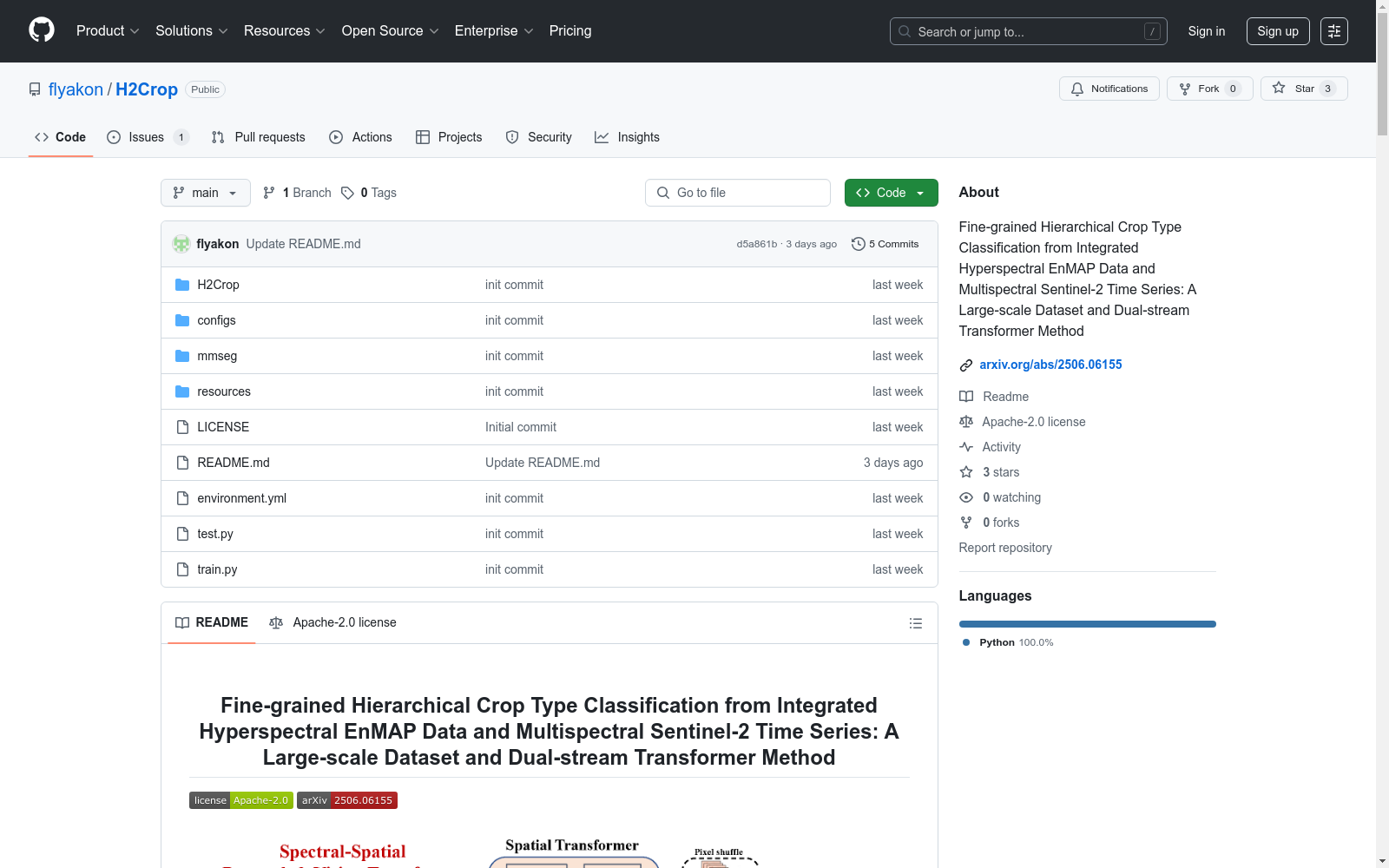Viewport: 1389px width, 868px height.
Task: Expand the Solutions menu
Action: [192, 31]
